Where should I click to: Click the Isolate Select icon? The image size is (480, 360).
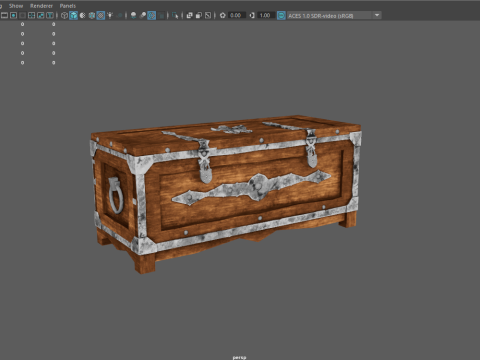point(175,15)
